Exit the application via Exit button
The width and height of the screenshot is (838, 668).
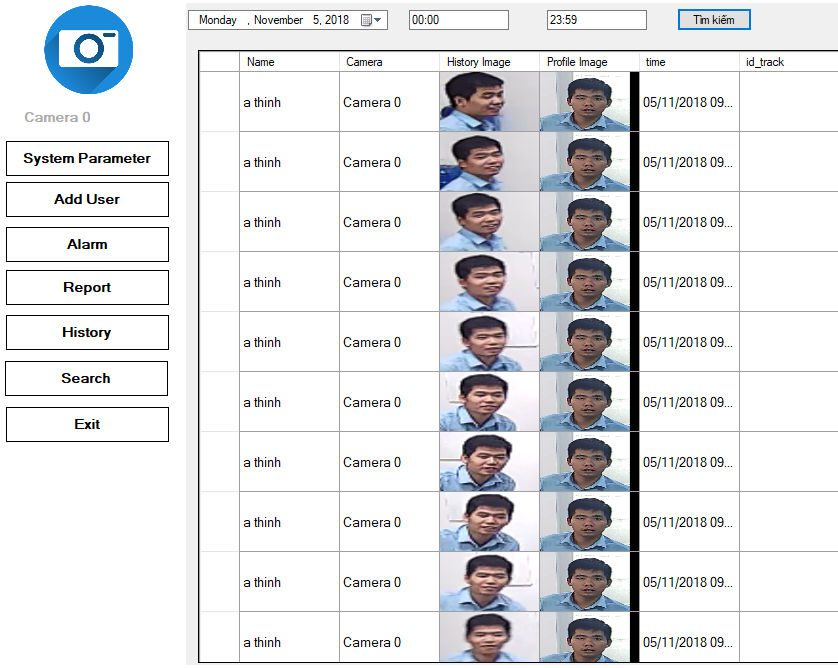pos(87,424)
